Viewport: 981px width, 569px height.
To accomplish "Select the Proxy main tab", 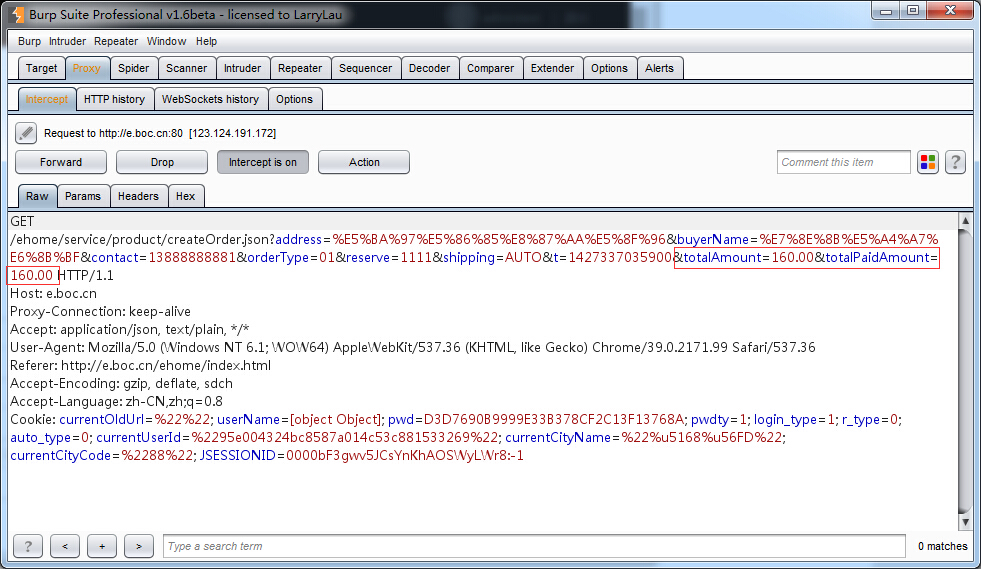I will click(86, 68).
